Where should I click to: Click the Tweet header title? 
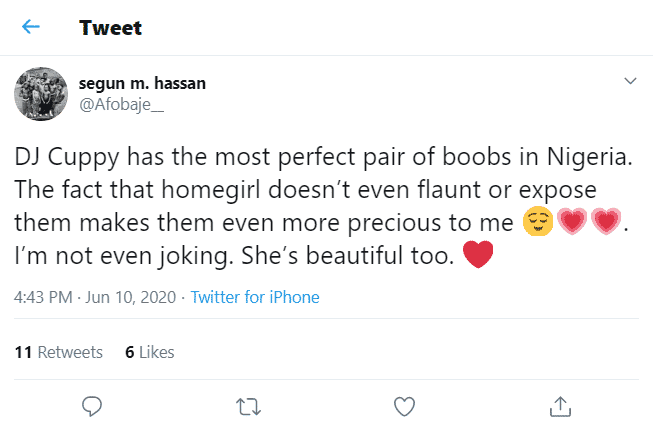110,28
